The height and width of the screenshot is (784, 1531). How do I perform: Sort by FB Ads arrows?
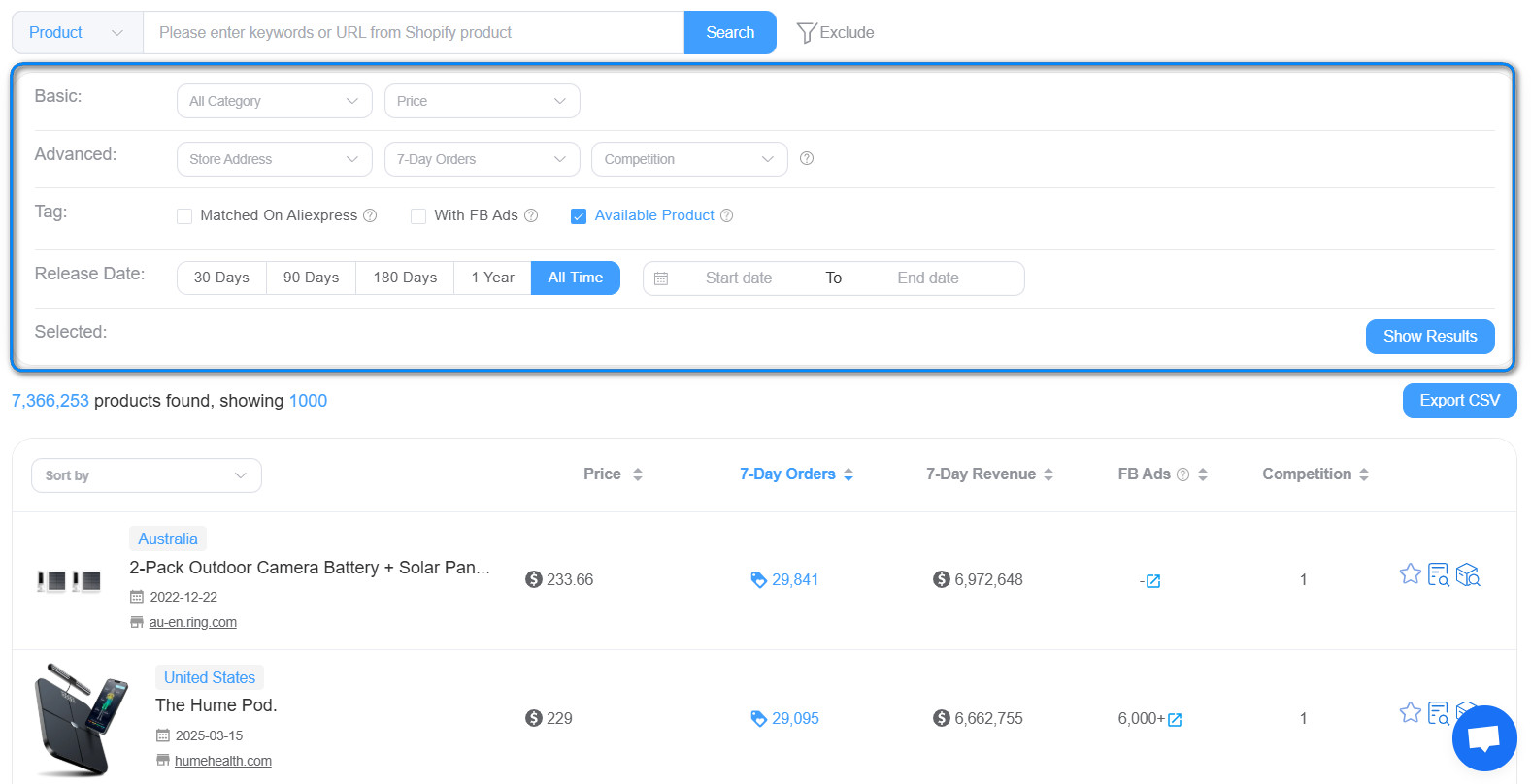click(1203, 474)
